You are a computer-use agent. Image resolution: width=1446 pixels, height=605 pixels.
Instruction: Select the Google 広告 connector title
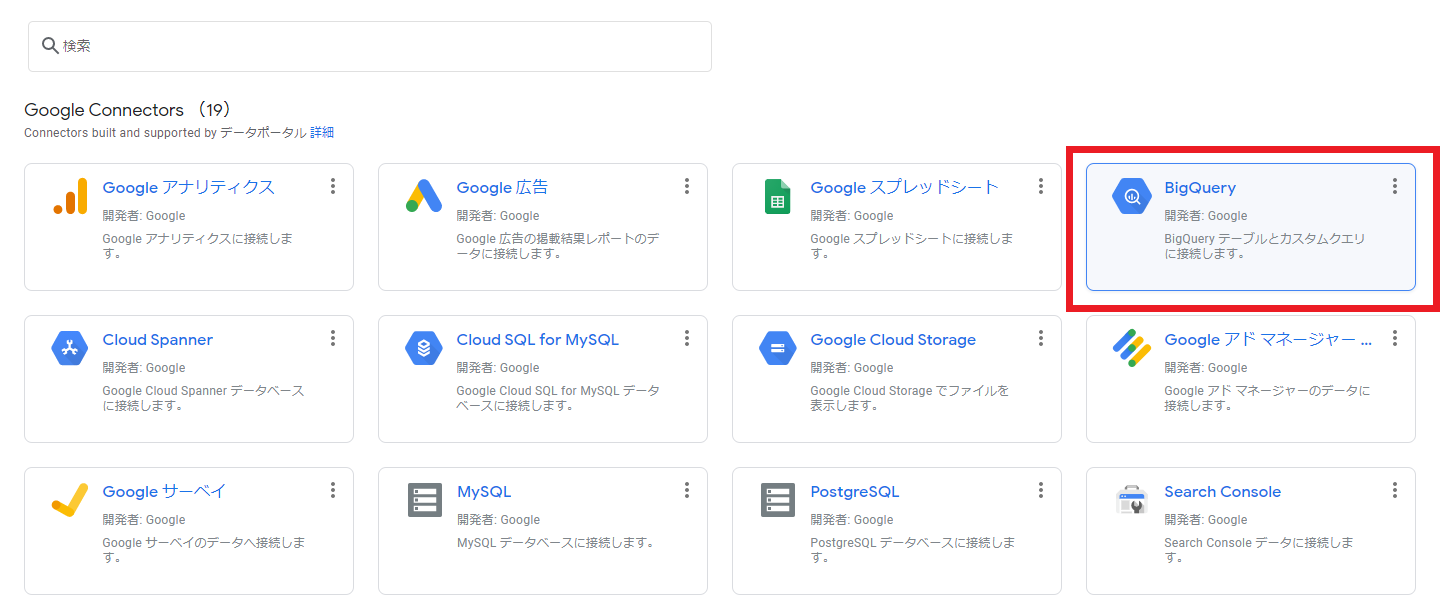tap(502, 188)
